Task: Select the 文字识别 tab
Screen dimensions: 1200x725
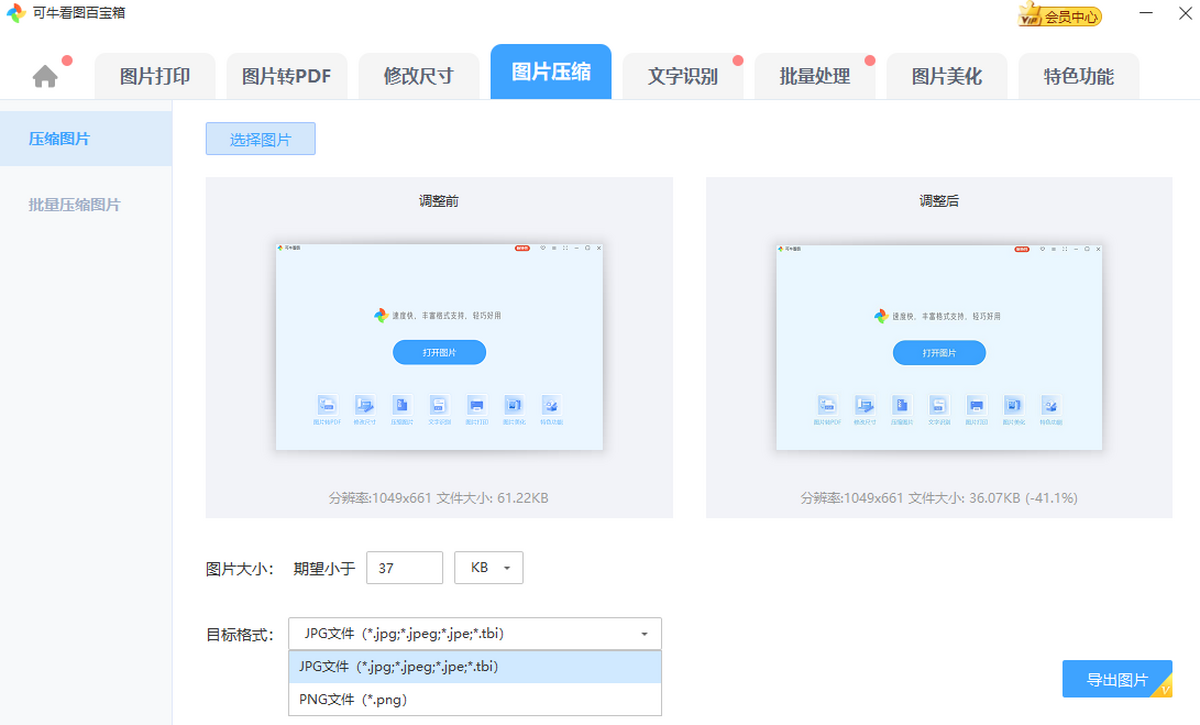Action: (x=682, y=77)
